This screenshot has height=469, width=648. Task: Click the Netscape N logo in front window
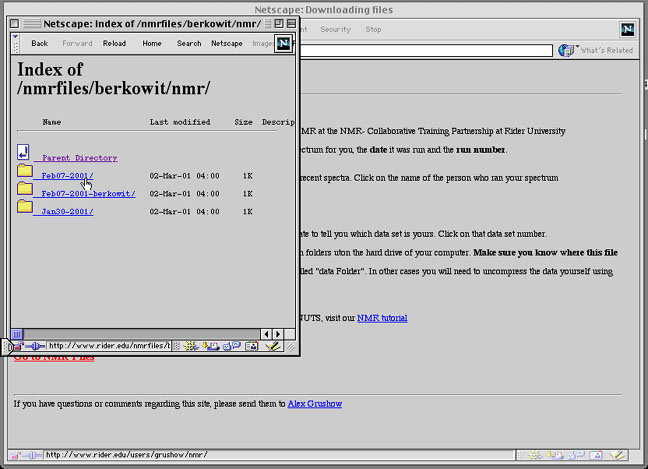(284, 43)
